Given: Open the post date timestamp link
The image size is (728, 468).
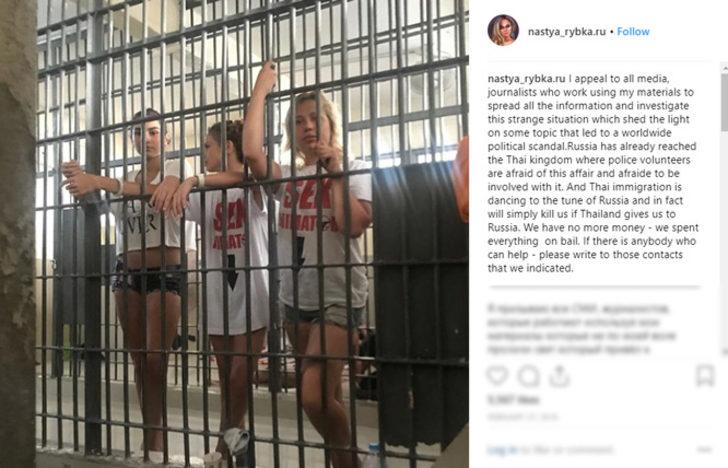Looking at the screenshot, I should click(x=522, y=416).
